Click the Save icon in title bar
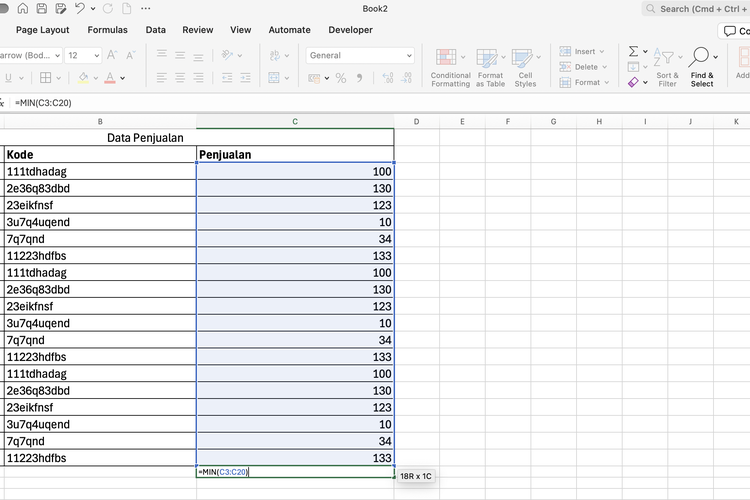Image resolution: width=750 pixels, height=500 pixels. click(x=41, y=8)
